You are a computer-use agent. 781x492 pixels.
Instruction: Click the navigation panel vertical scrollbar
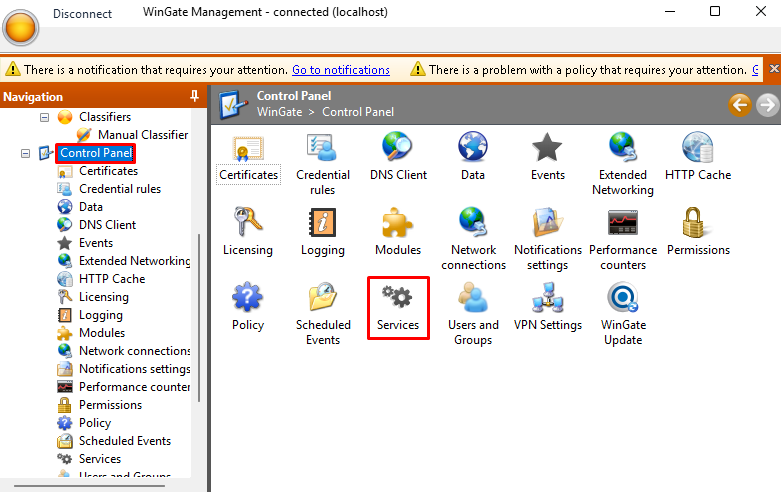[199, 318]
